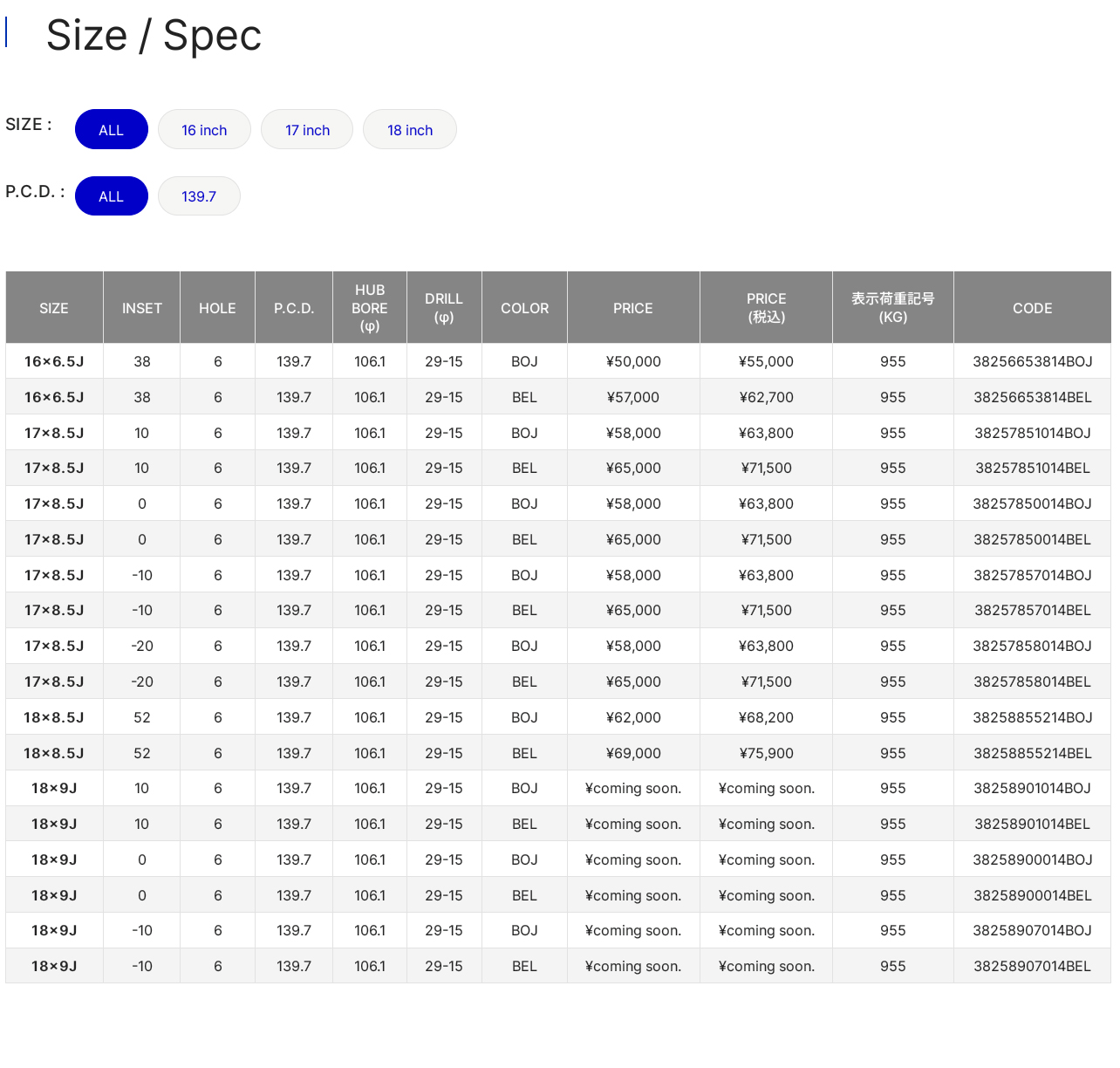Click the ¥75,900 tax-included price
This screenshot has height=1068, width=1120.
[767, 753]
